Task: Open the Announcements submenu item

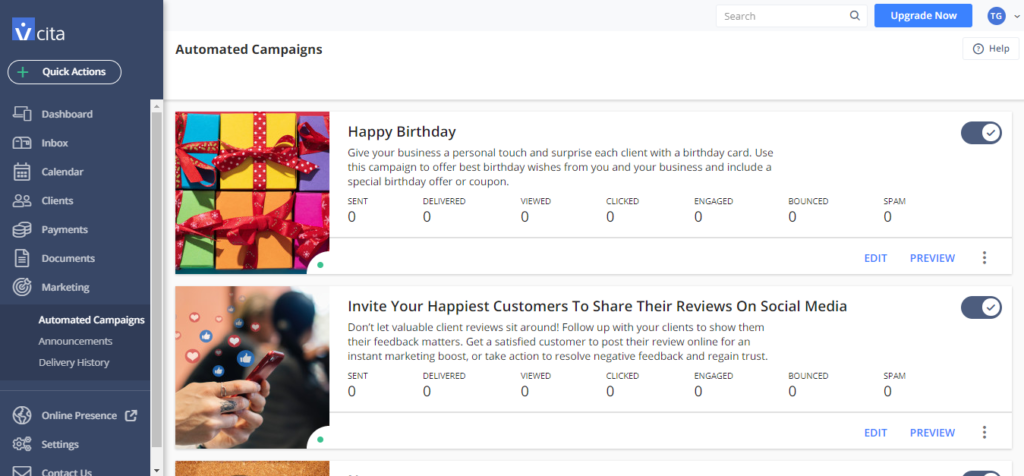Action: (x=75, y=341)
